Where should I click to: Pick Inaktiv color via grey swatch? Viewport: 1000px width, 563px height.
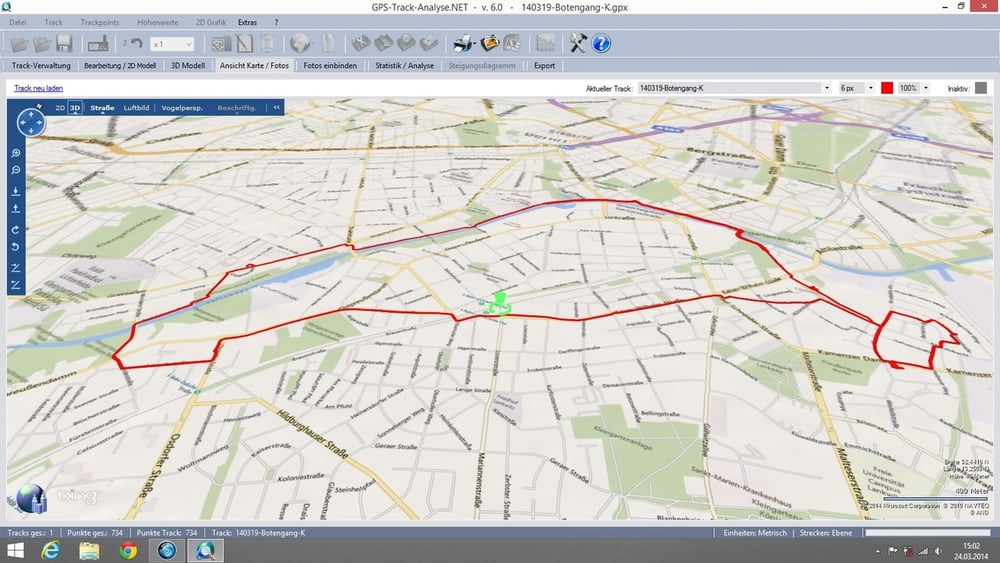pyautogui.click(x=981, y=88)
